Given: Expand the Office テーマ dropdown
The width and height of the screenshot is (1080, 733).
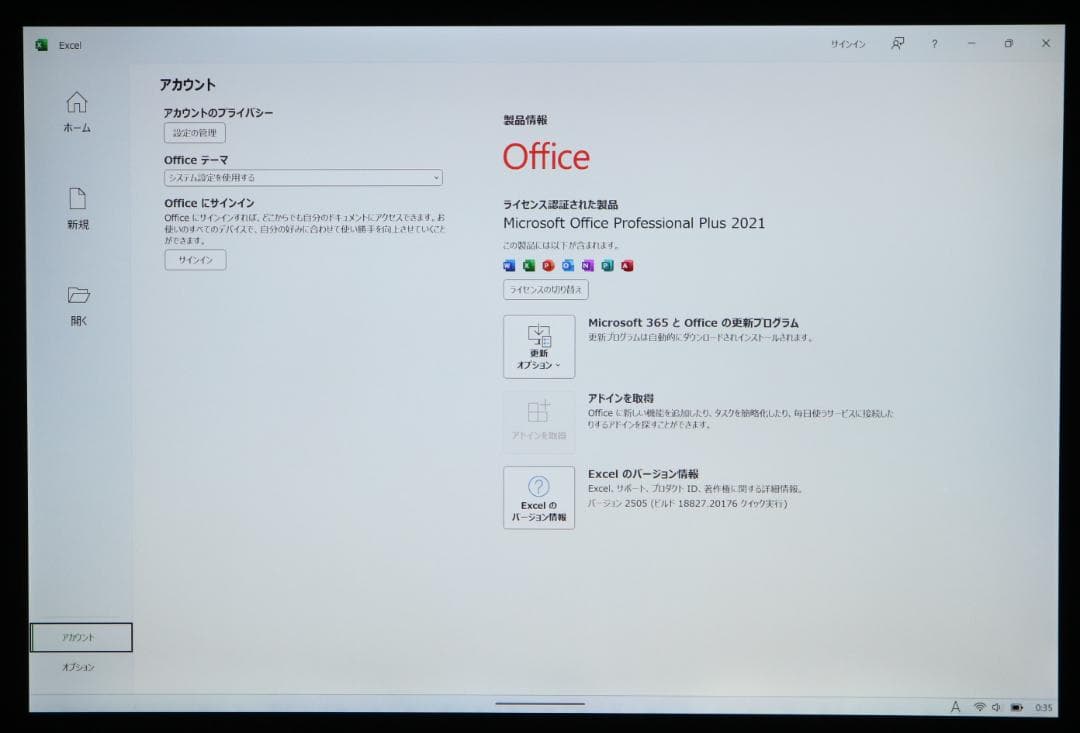Looking at the screenshot, I should [303, 178].
